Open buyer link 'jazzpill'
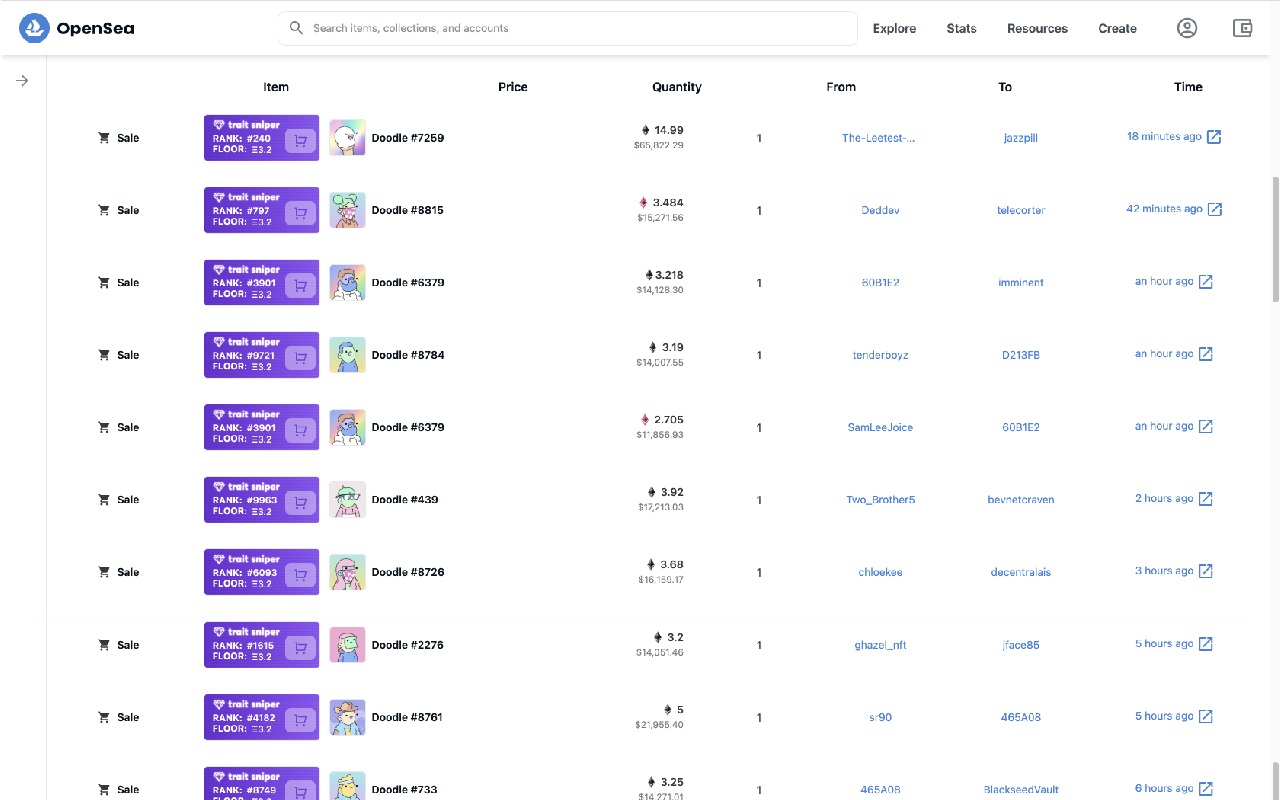 [x=1020, y=137]
